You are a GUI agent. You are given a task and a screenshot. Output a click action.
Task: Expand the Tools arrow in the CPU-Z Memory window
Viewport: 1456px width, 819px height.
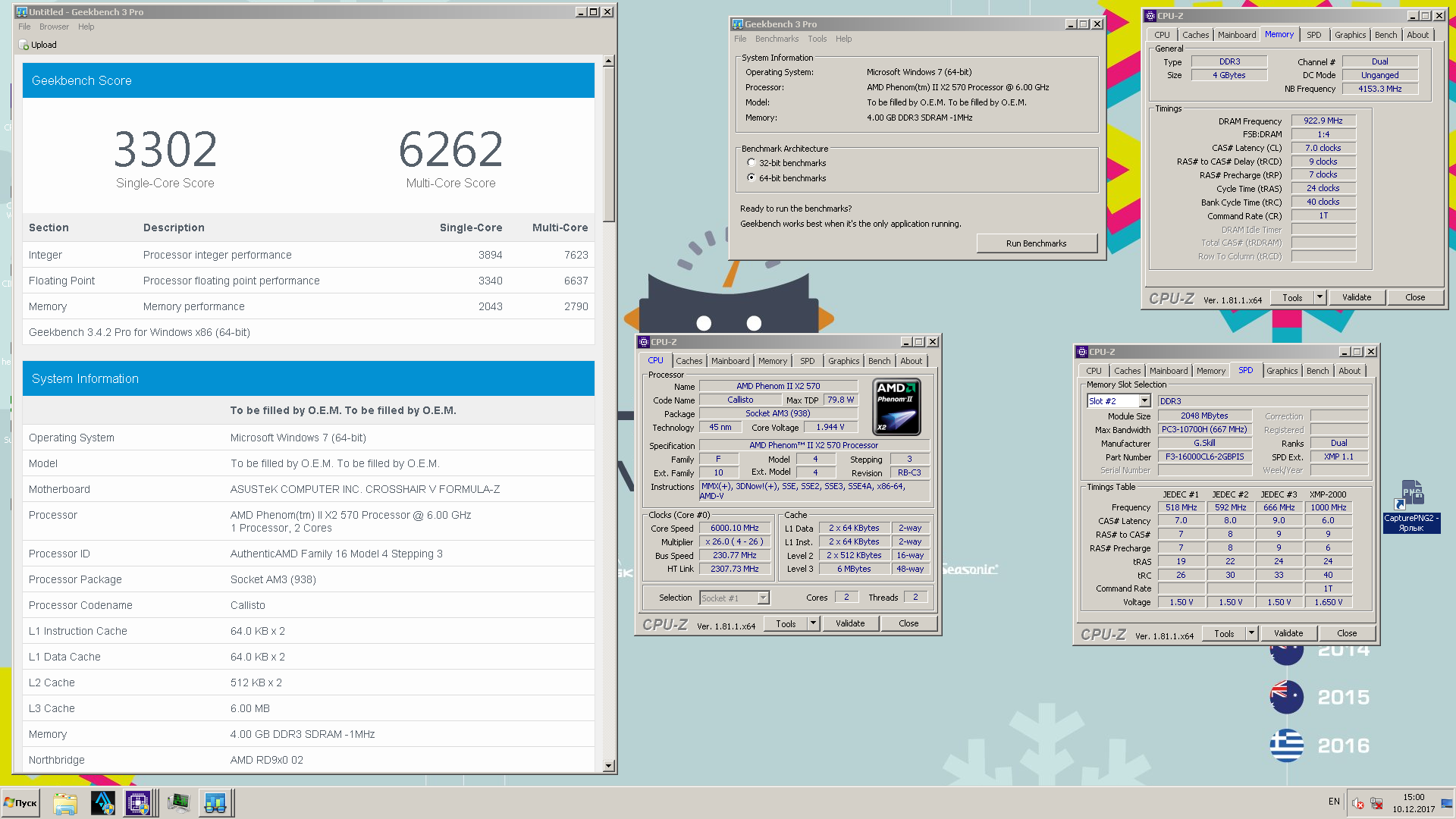click(x=1319, y=297)
